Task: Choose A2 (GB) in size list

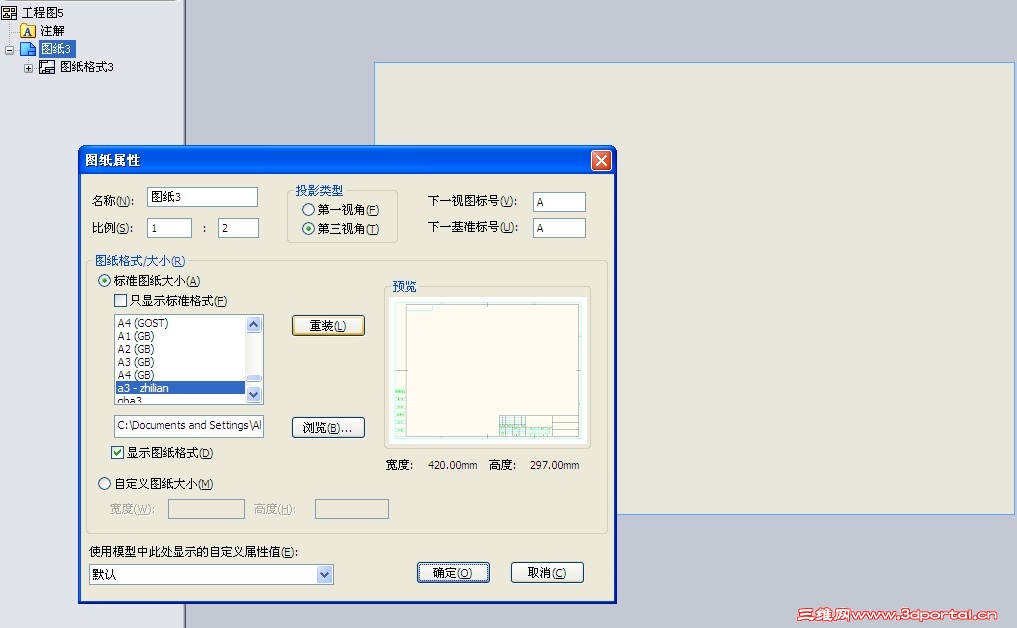Action: [180, 349]
